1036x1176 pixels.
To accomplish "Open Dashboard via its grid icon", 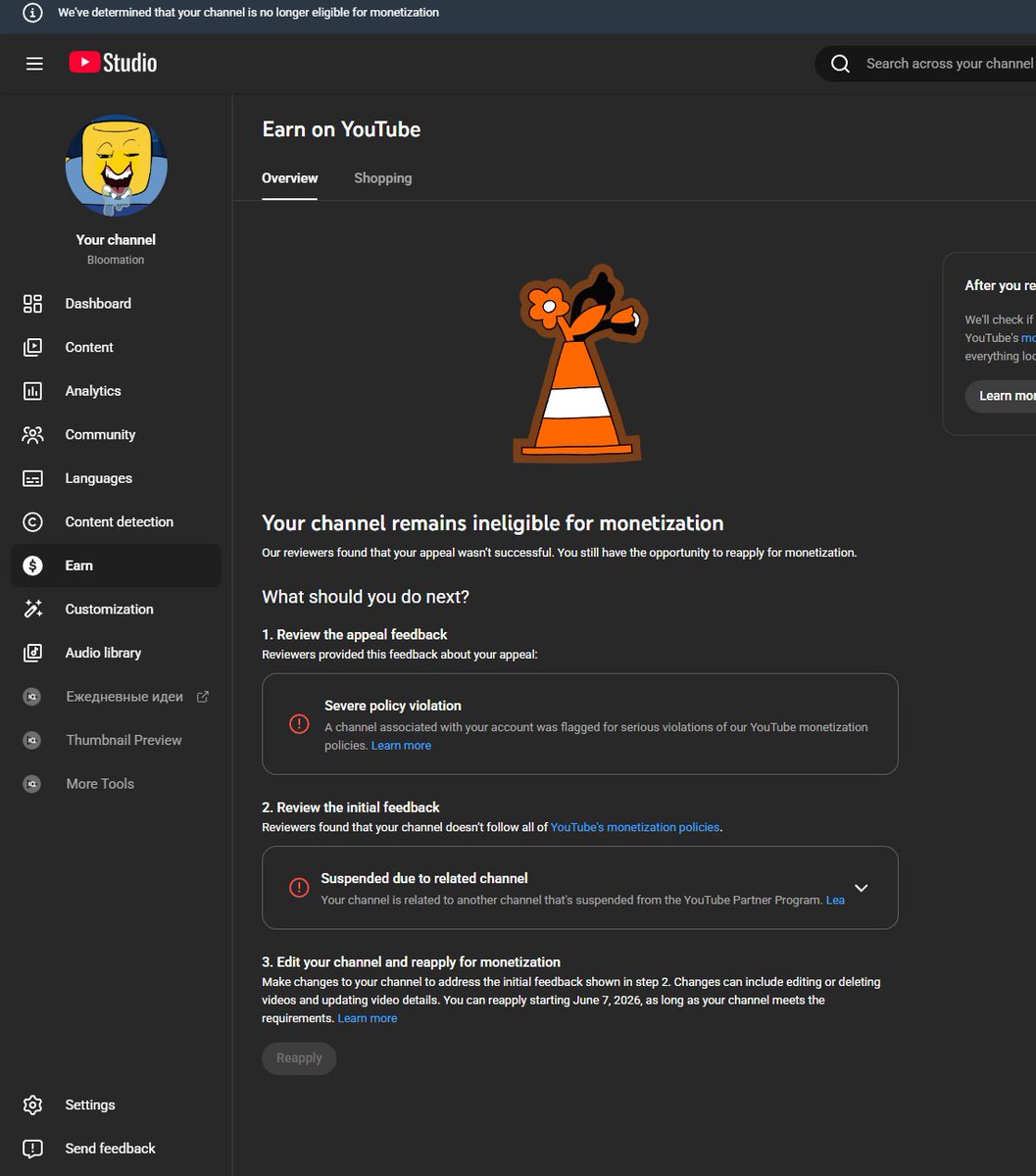I will pos(32,304).
